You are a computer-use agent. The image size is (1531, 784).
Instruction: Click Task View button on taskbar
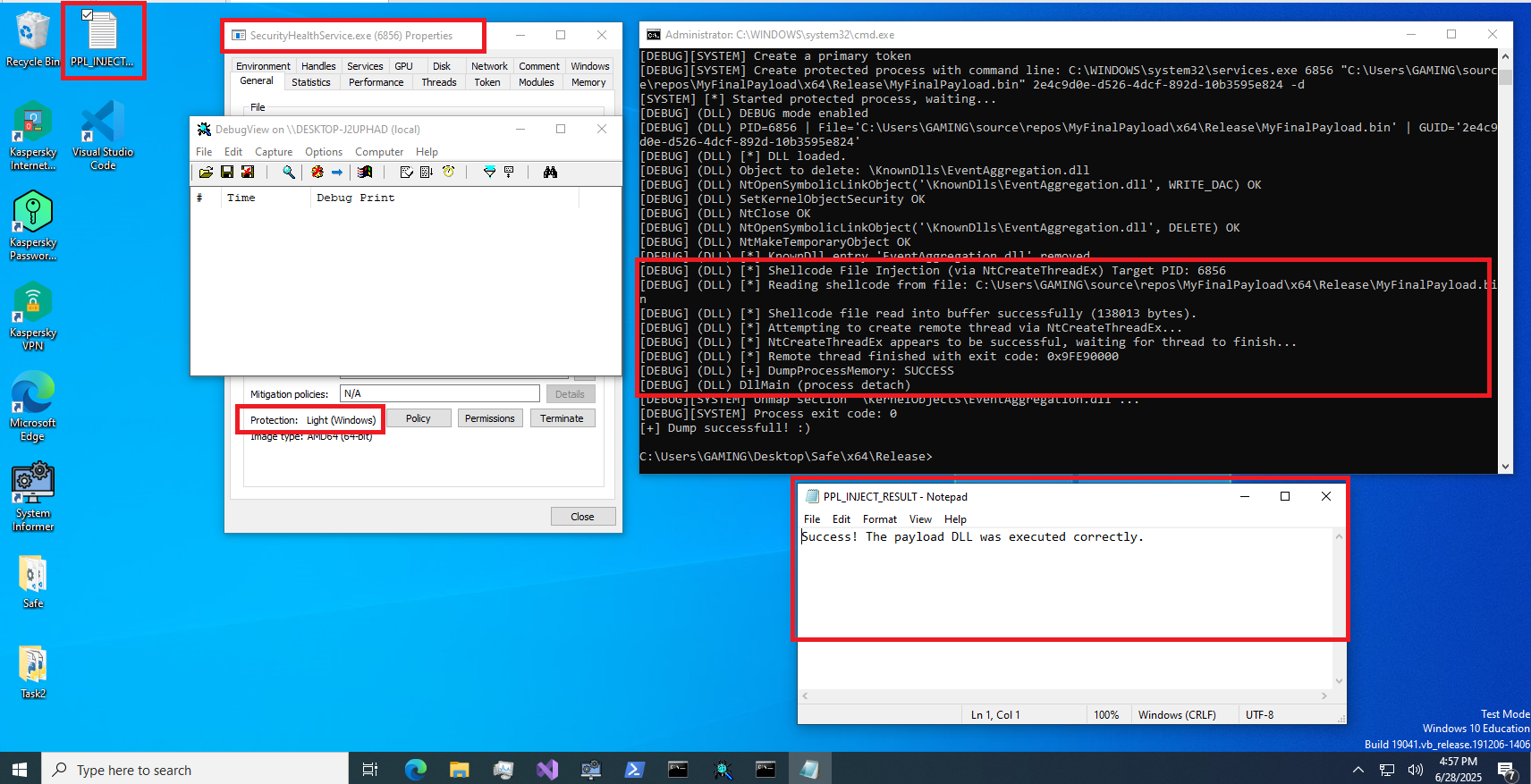[370, 769]
